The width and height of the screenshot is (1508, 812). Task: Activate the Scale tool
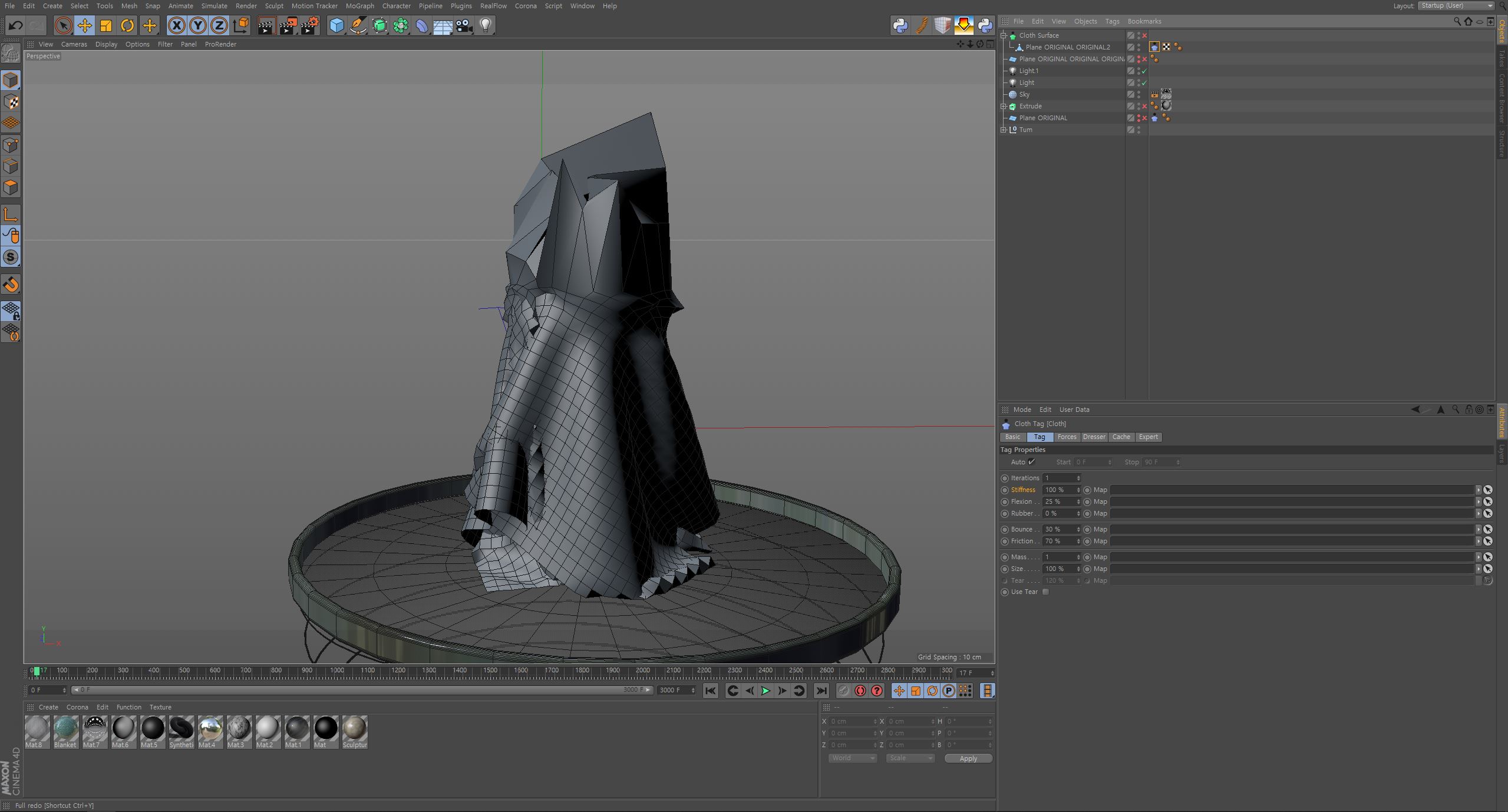[106, 25]
